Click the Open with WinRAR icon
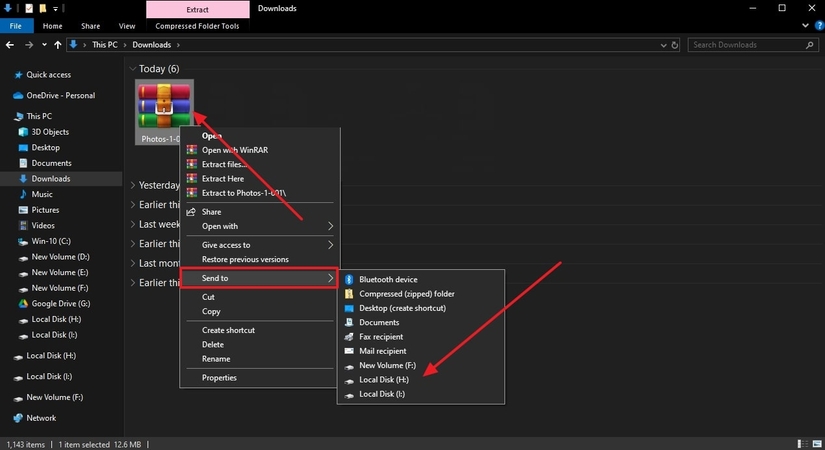The image size is (825, 450). tap(191, 150)
